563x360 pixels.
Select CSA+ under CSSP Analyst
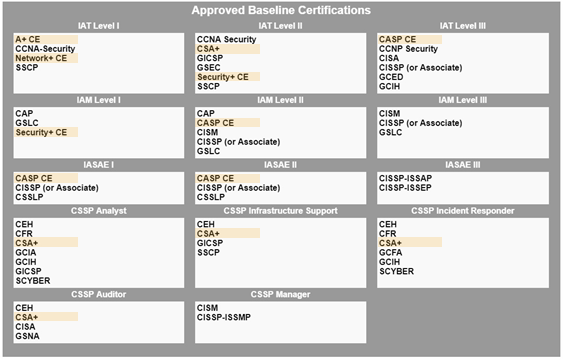click(x=27, y=243)
